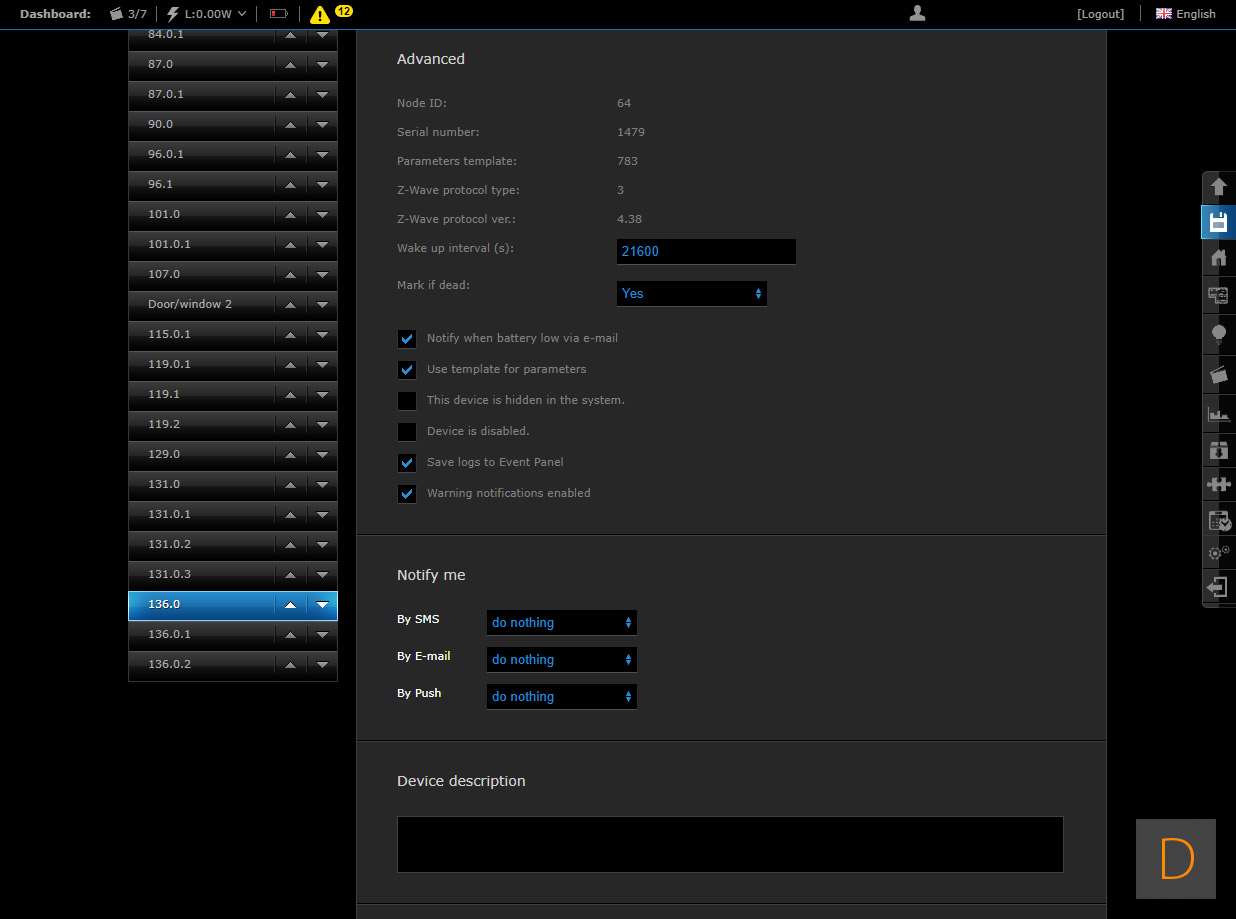Click the Logout link

1100,14
